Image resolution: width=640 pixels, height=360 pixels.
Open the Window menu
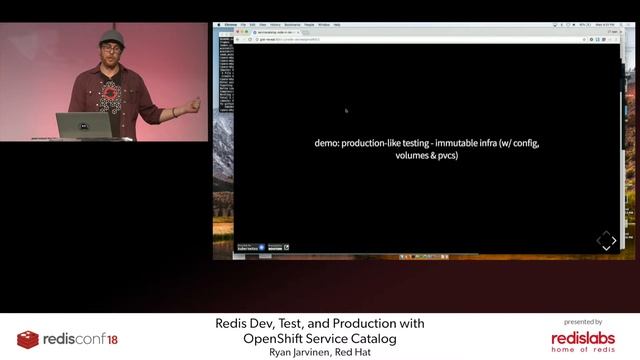[324, 25]
